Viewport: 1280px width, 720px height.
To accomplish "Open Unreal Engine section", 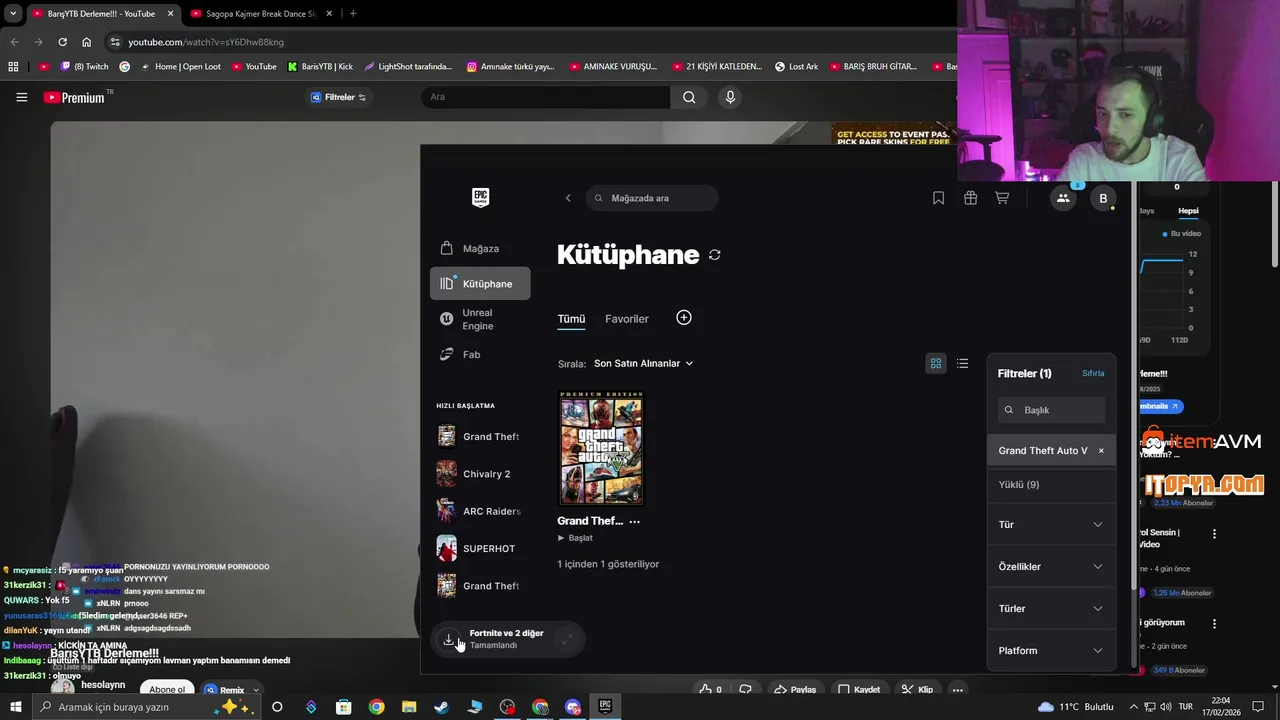I will pyautogui.click(x=480, y=319).
